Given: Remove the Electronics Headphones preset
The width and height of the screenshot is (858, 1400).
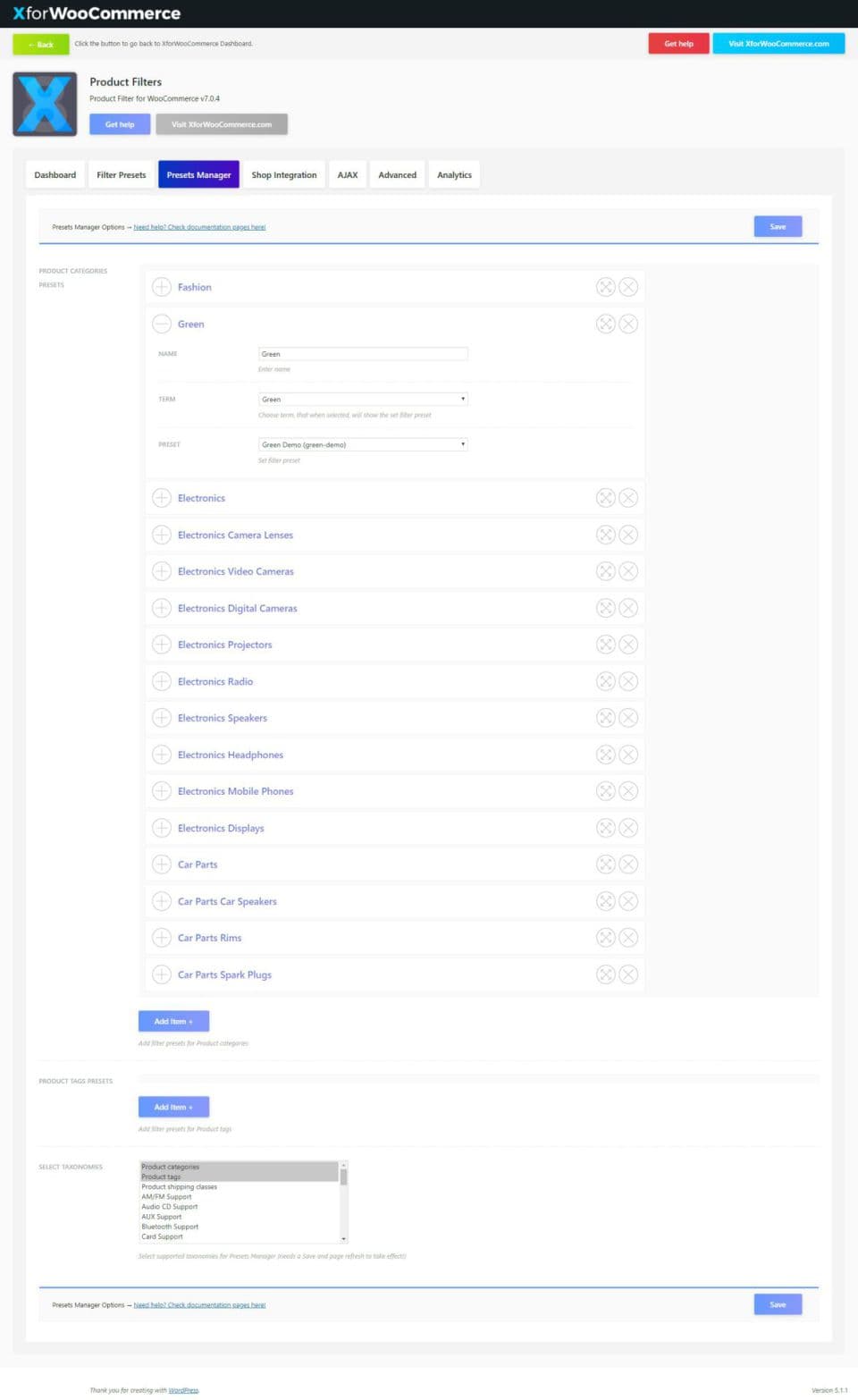Looking at the screenshot, I should [x=628, y=755].
